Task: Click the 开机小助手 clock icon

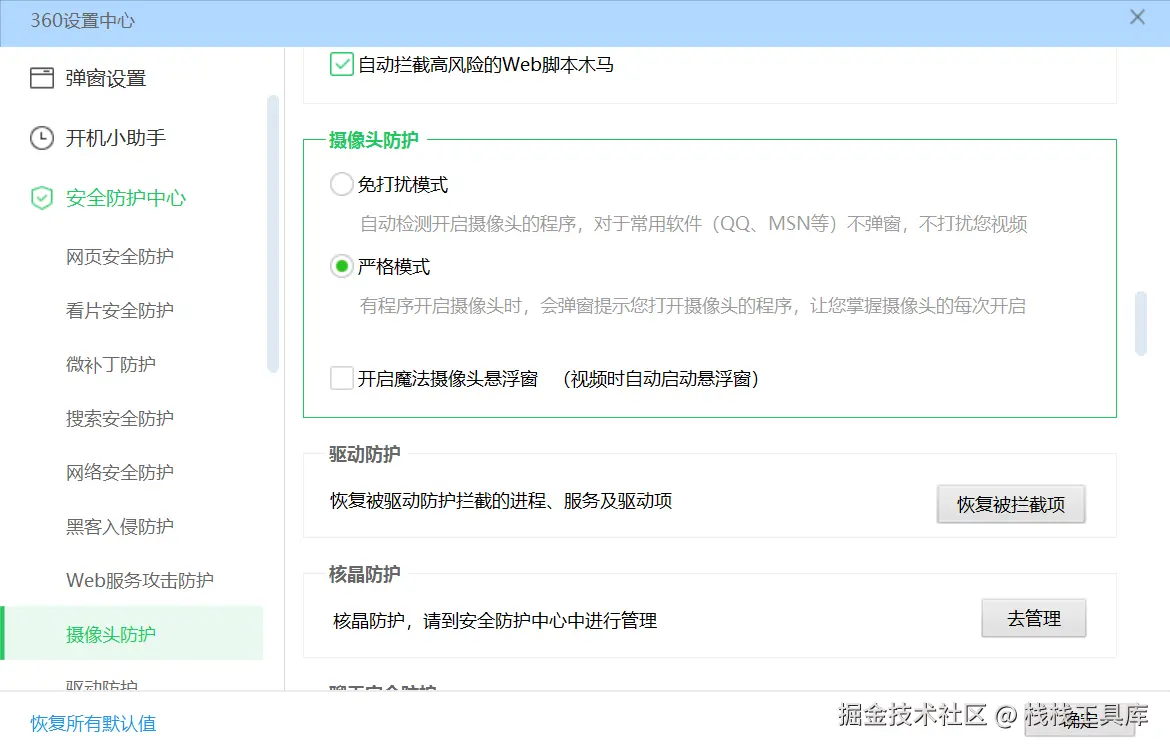Action: 42,138
